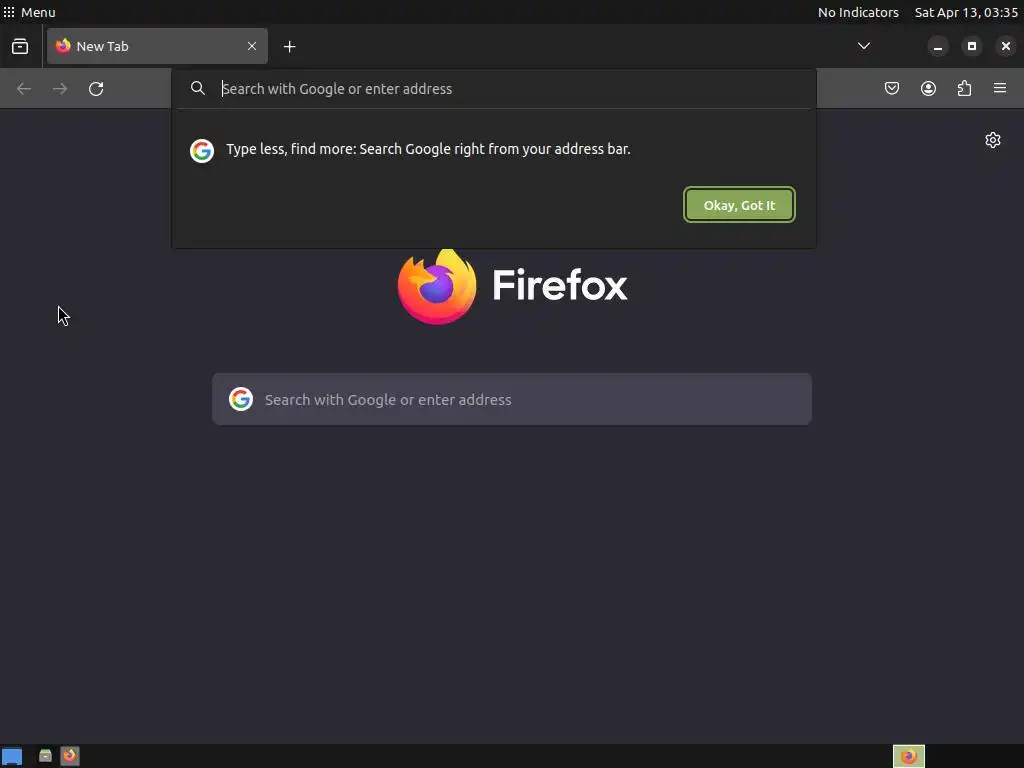Screen dimensions: 1024x768
Task: Close the New Tab tab
Action: 252,46
